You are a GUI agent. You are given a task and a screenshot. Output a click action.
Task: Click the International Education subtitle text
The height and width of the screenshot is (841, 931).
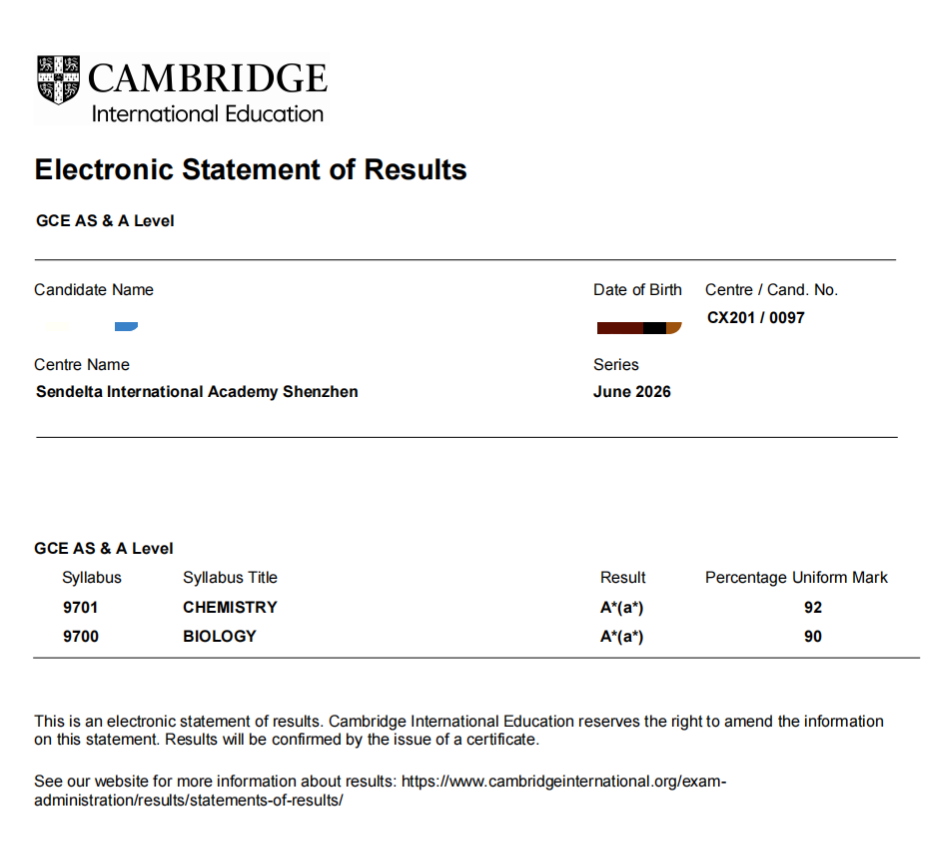(x=207, y=114)
